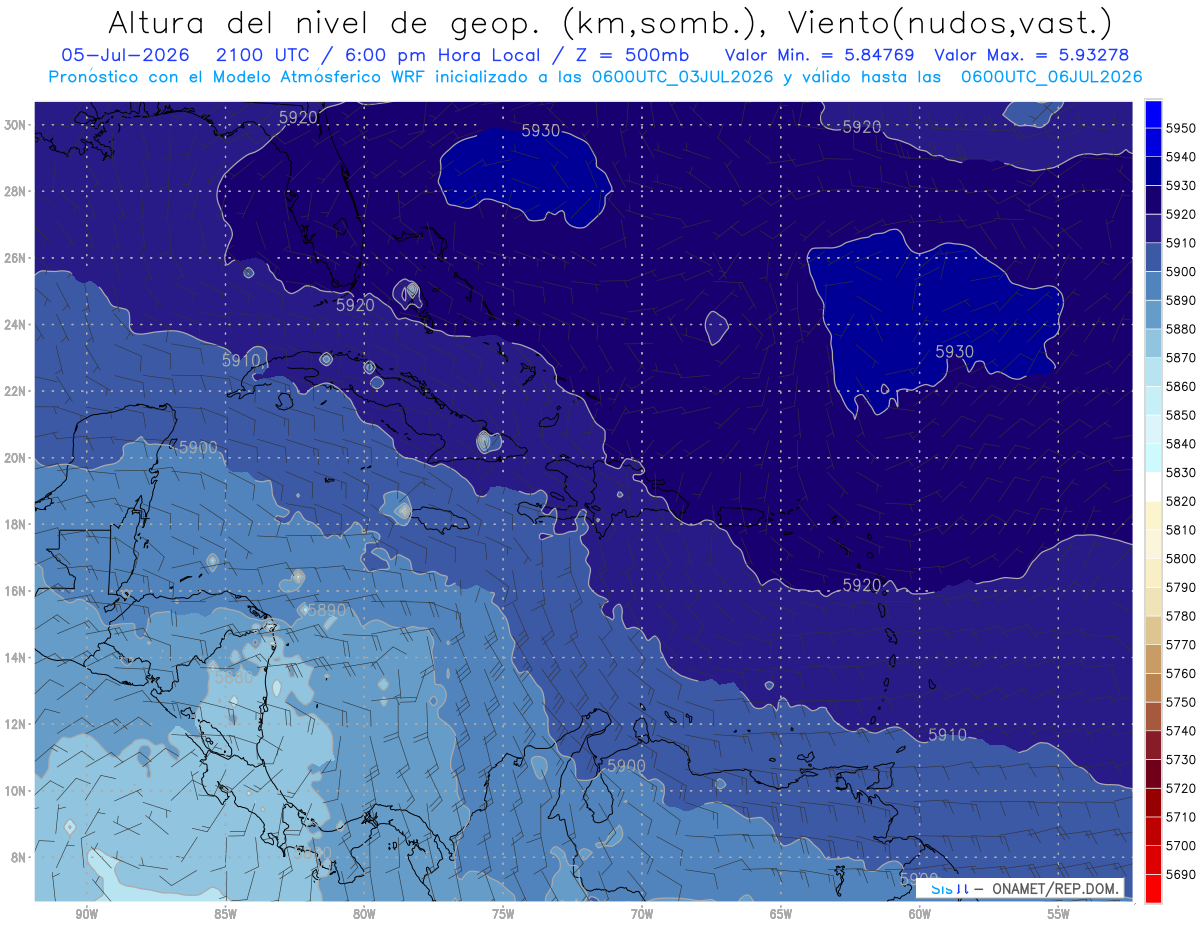Click the '18N' latitude axis label

14,524
